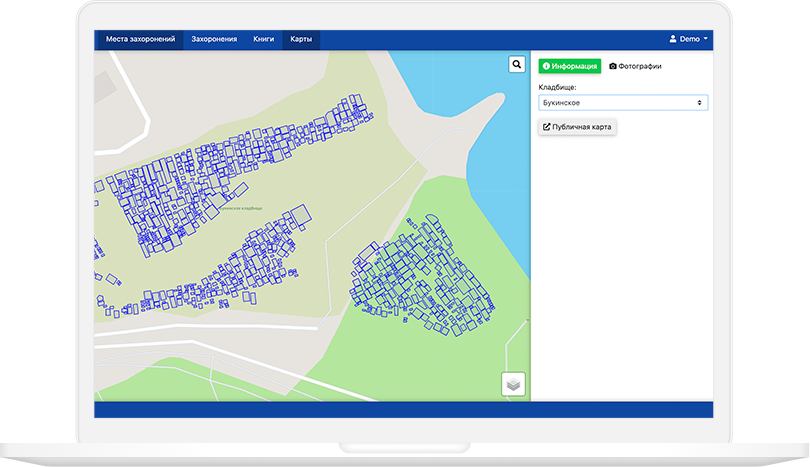Click the user profile icon beside Demo
This screenshot has width=810, height=467.
tap(673, 39)
